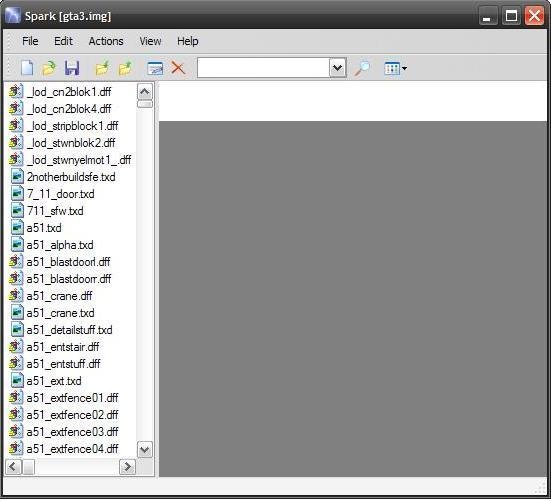The height and width of the screenshot is (501, 551).
Task: Click the second yellow folder icon with green arrow
Action: point(125,68)
